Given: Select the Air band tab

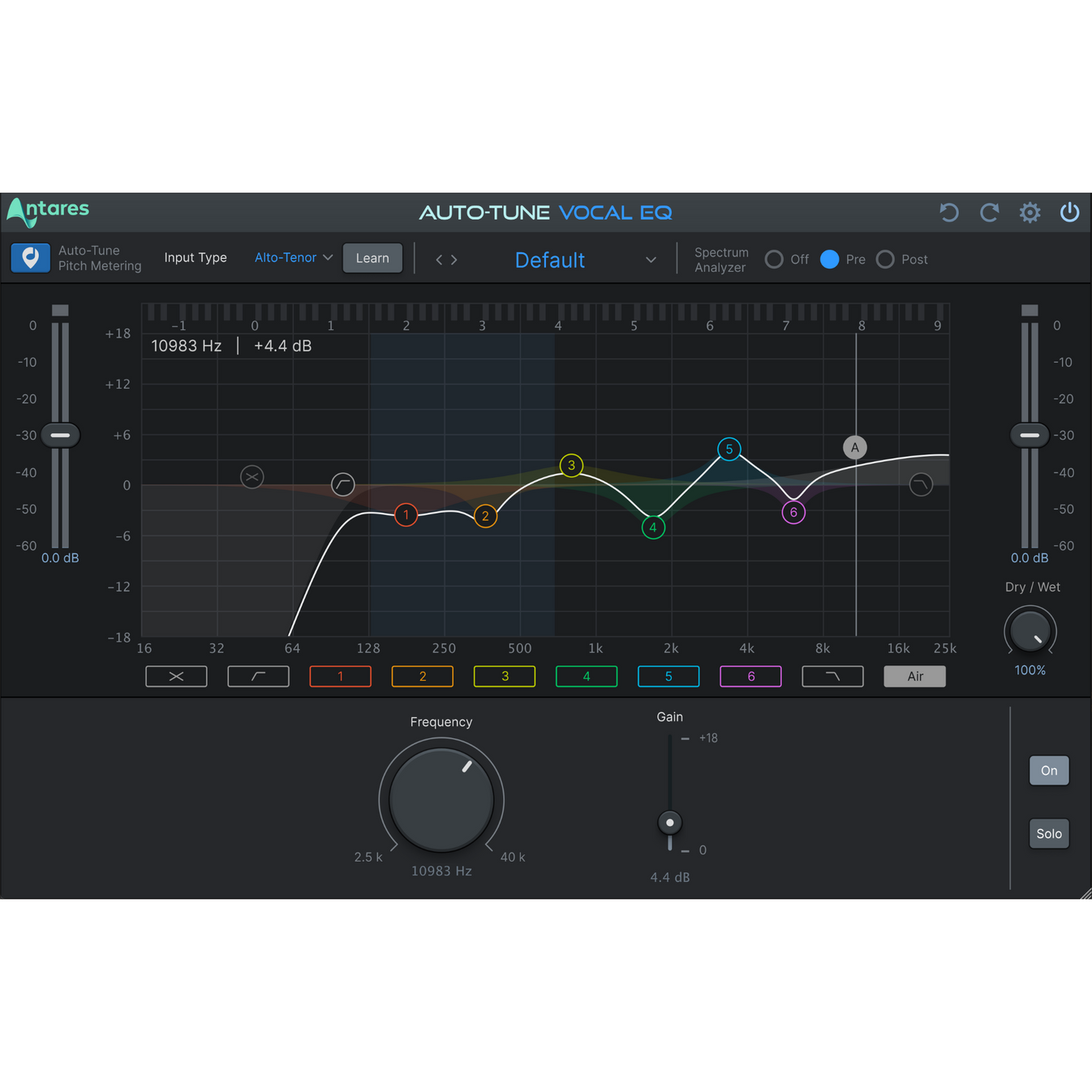Looking at the screenshot, I should (914, 676).
